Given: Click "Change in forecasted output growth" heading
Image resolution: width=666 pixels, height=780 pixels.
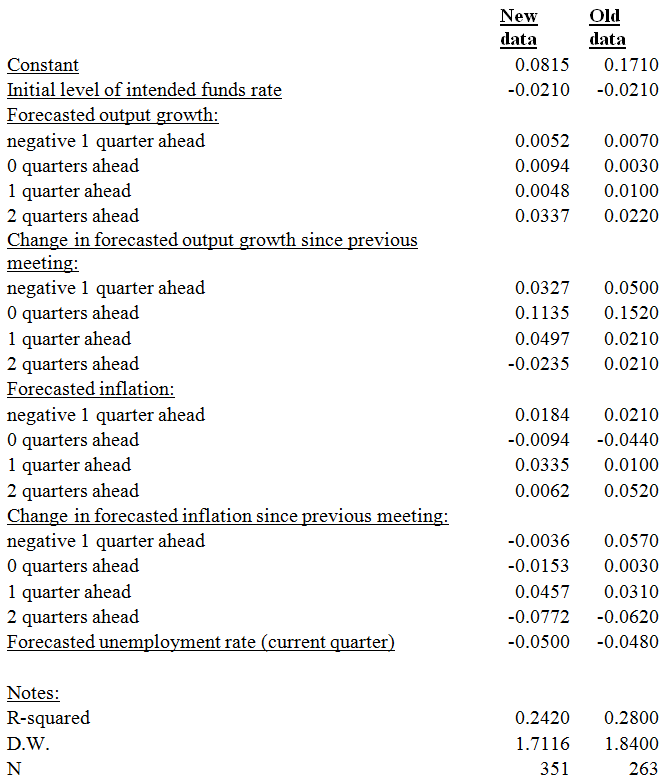Looking at the screenshot, I should 212,241.
